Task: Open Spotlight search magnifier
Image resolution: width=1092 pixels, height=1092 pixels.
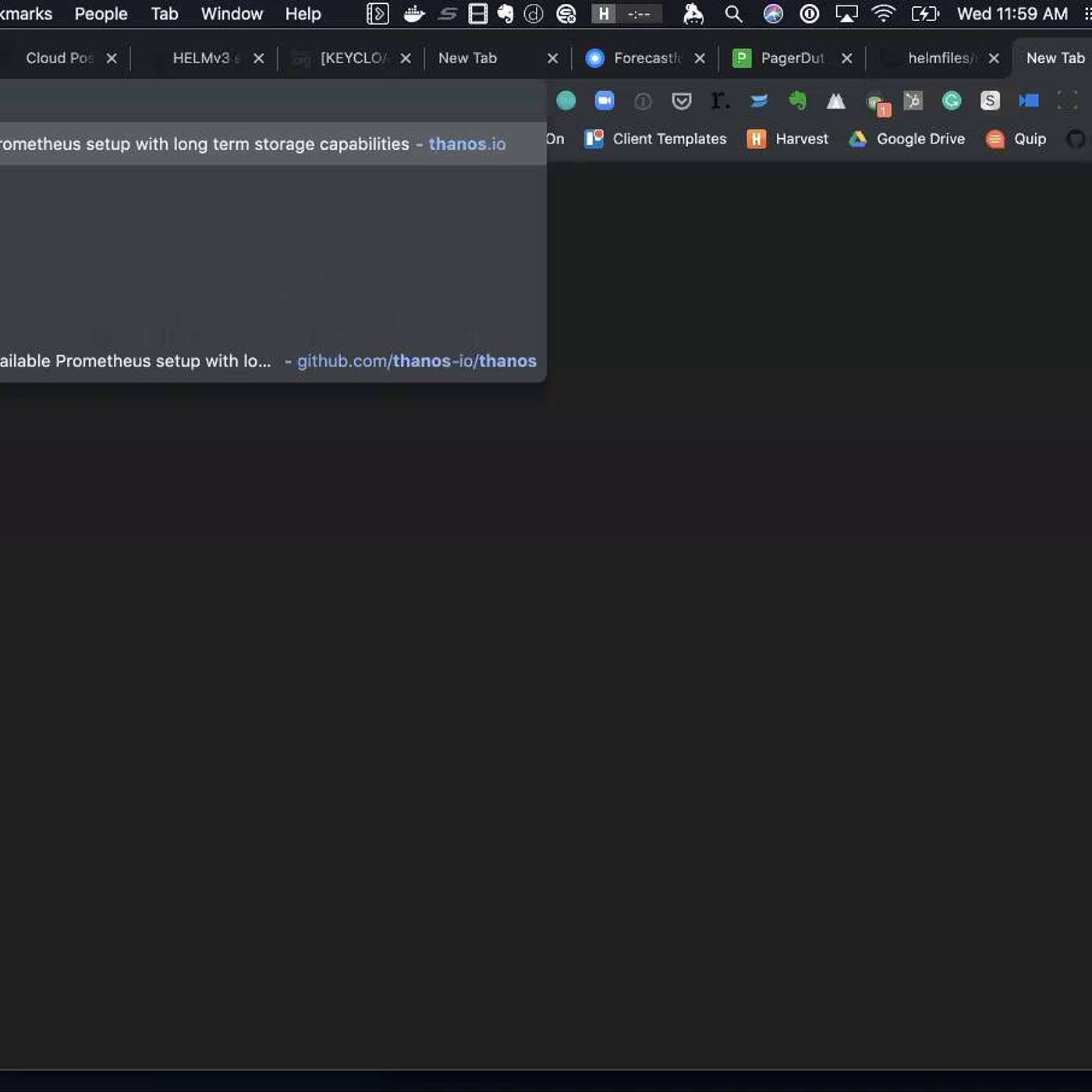Action: [733, 14]
